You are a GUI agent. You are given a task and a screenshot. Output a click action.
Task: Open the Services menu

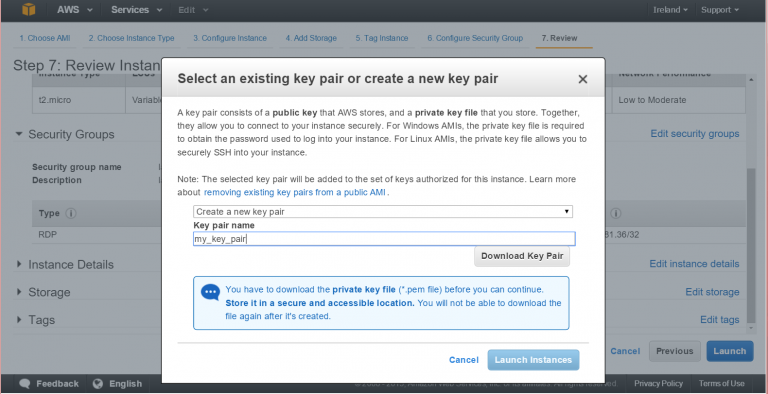[x=136, y=10]
